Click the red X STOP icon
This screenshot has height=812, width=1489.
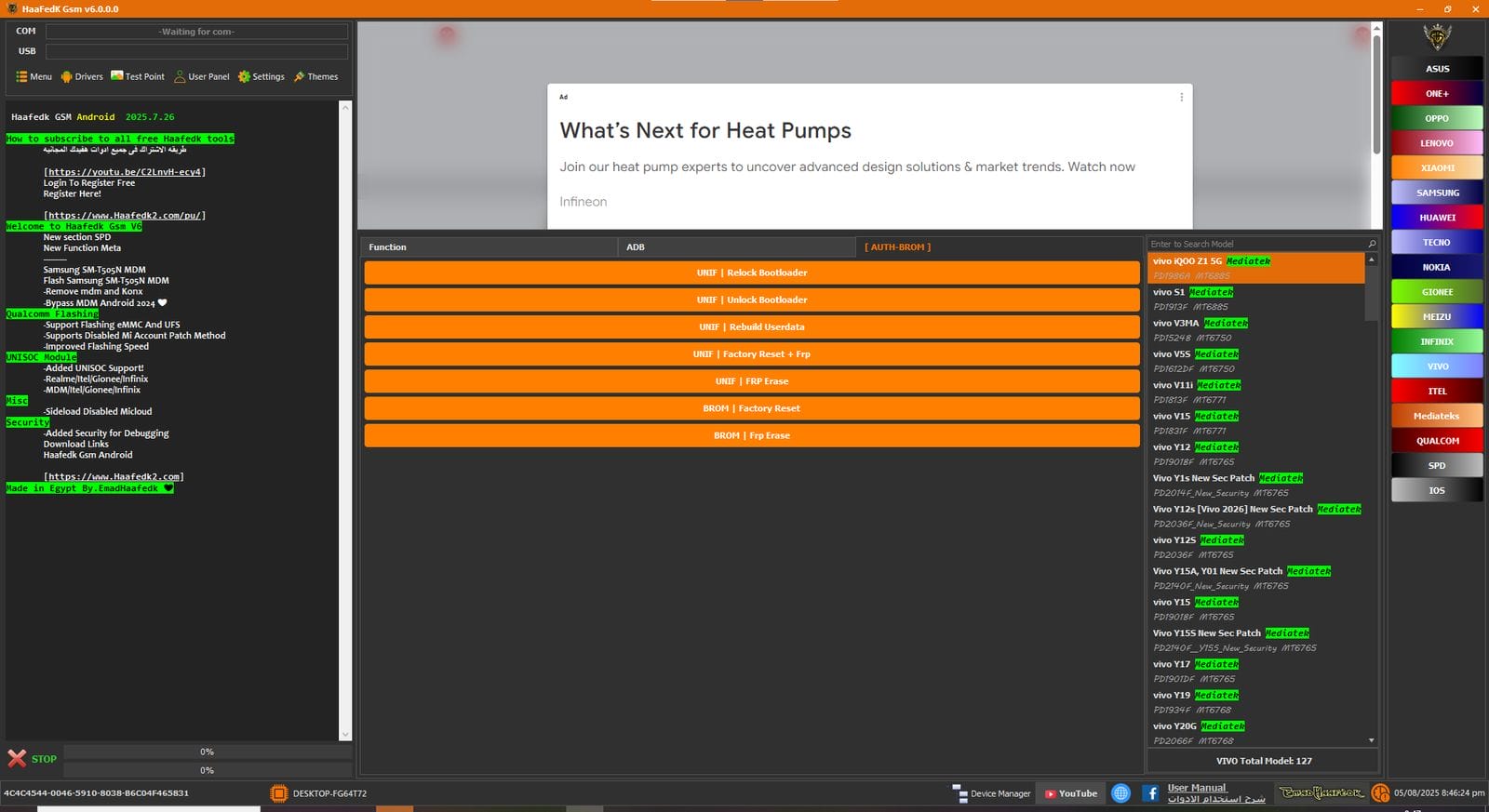tap(18, 759)
